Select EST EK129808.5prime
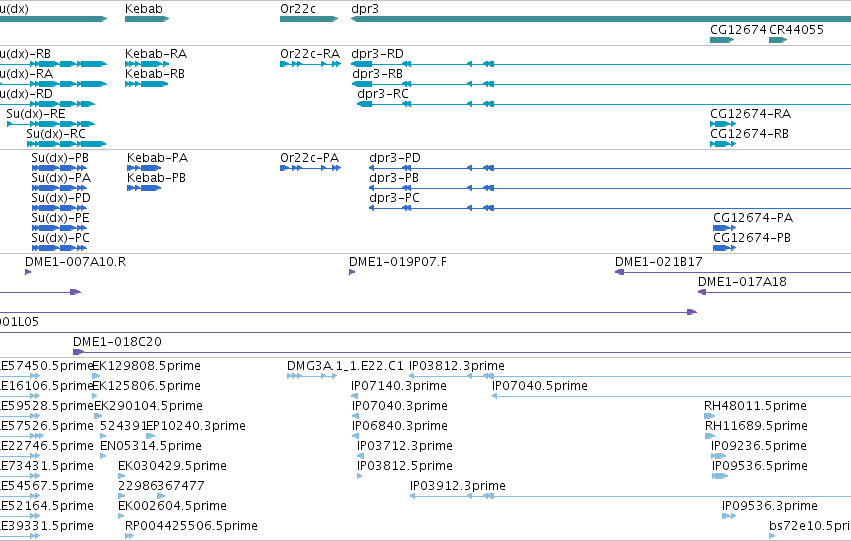The image size is (851, 541). pyautogui.click(x=147, y=366)
